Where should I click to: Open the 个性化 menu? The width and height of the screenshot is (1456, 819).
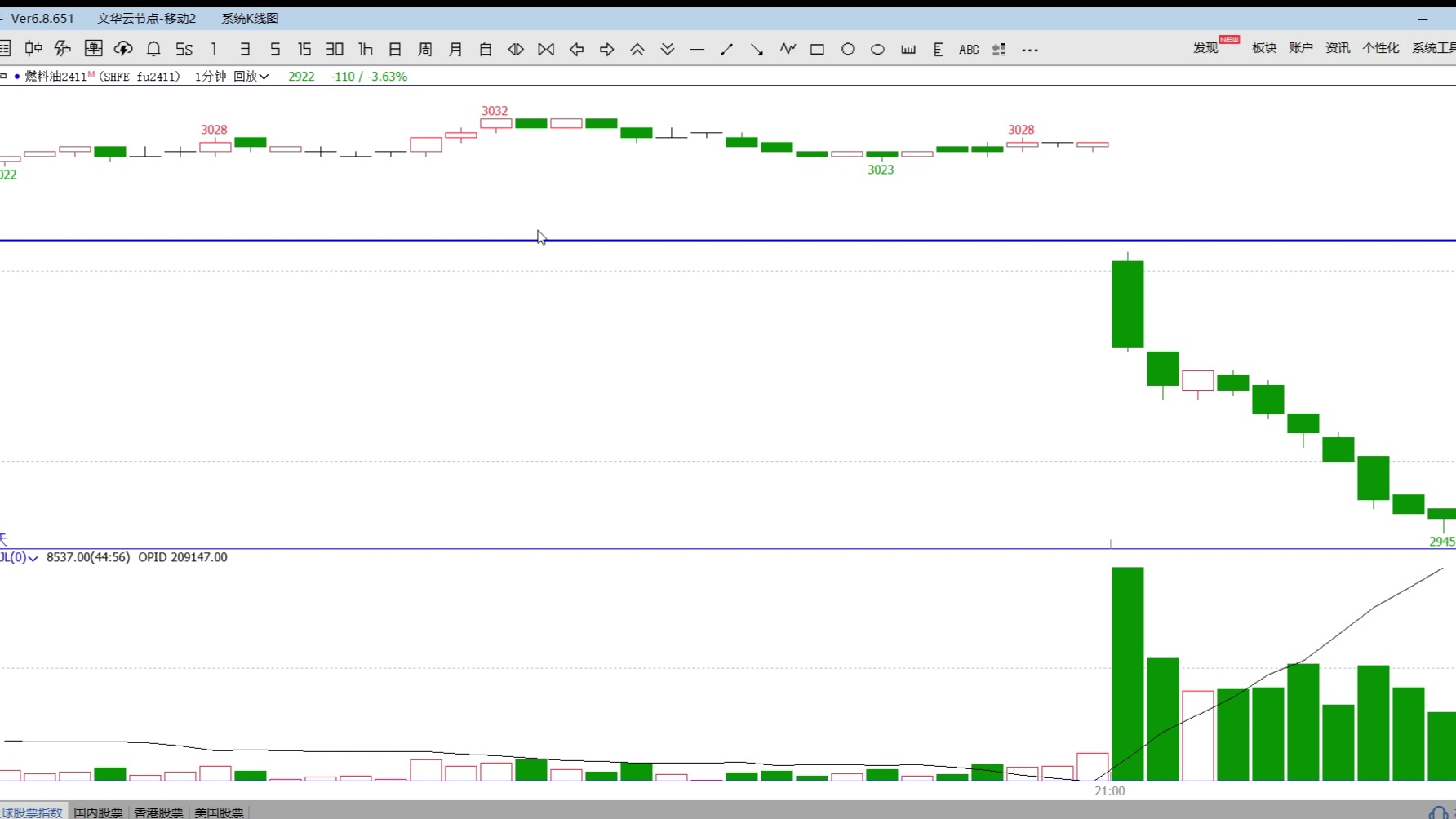(1381, 48)
